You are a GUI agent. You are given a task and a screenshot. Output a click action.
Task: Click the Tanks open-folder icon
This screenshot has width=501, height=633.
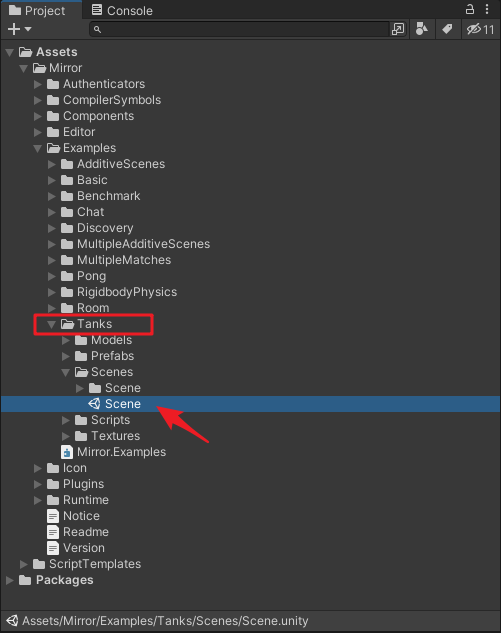coord(67,324)
